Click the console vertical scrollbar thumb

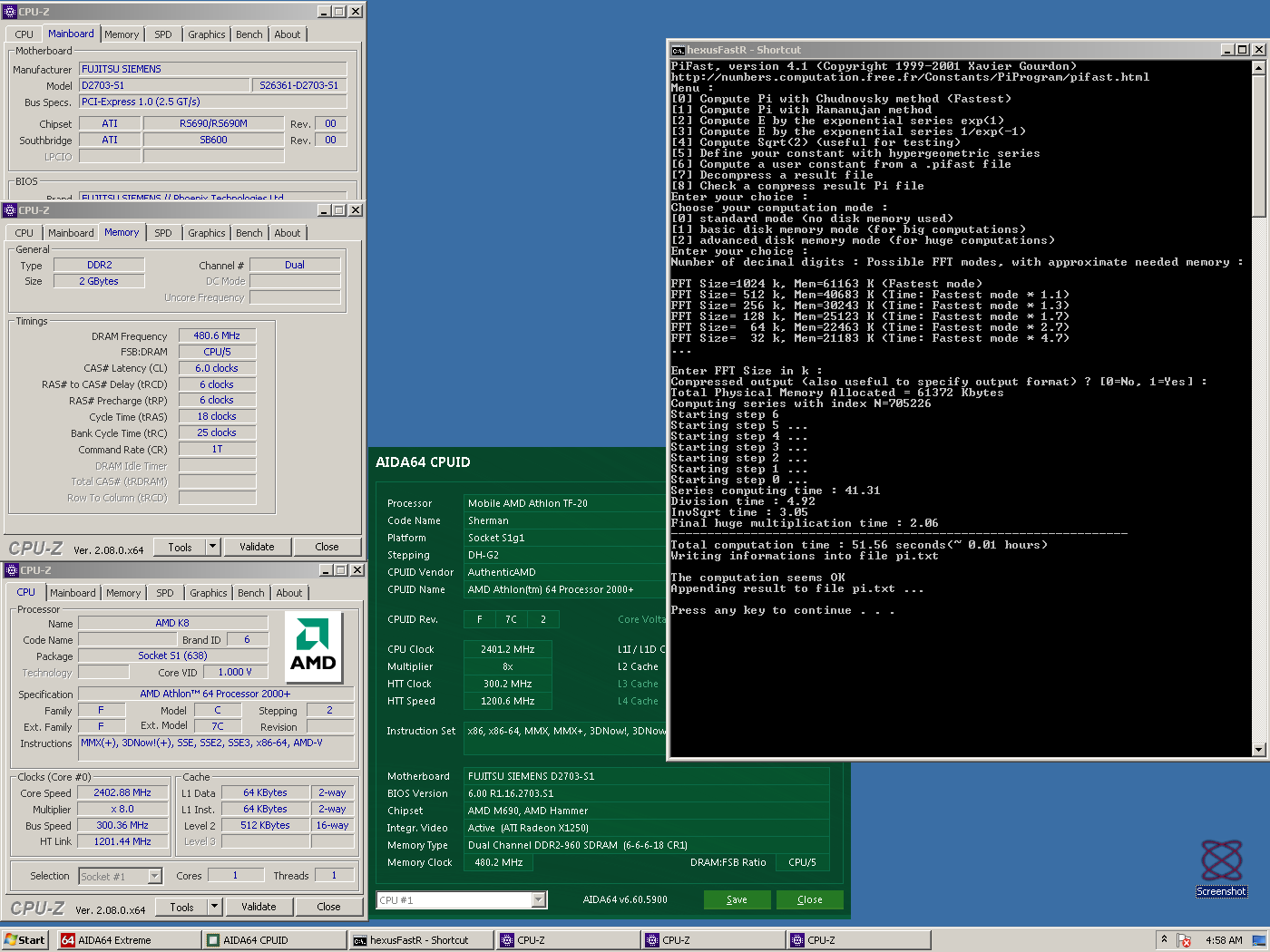pos(1258,145)
